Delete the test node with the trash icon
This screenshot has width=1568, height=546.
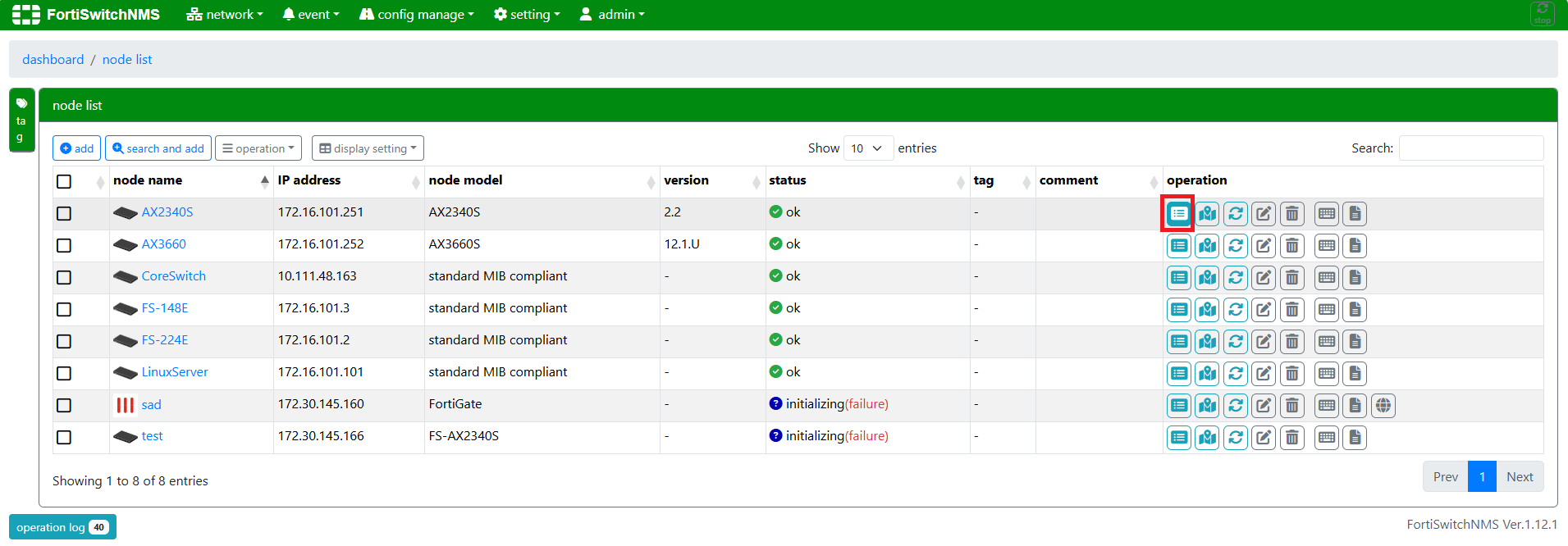(1292, 438)
